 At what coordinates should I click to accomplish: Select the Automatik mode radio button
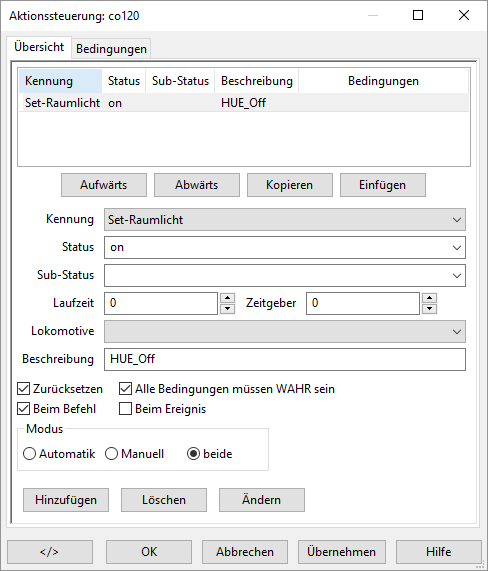click(x=29, y=454)
